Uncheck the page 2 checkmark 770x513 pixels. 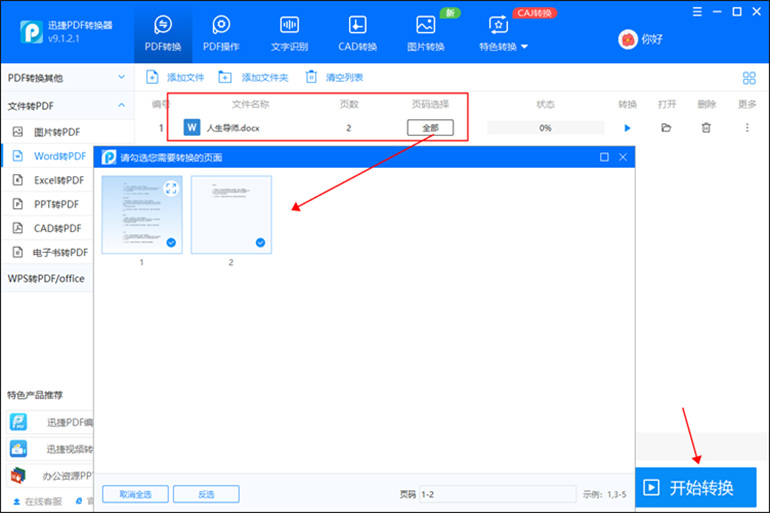point(260,243)
